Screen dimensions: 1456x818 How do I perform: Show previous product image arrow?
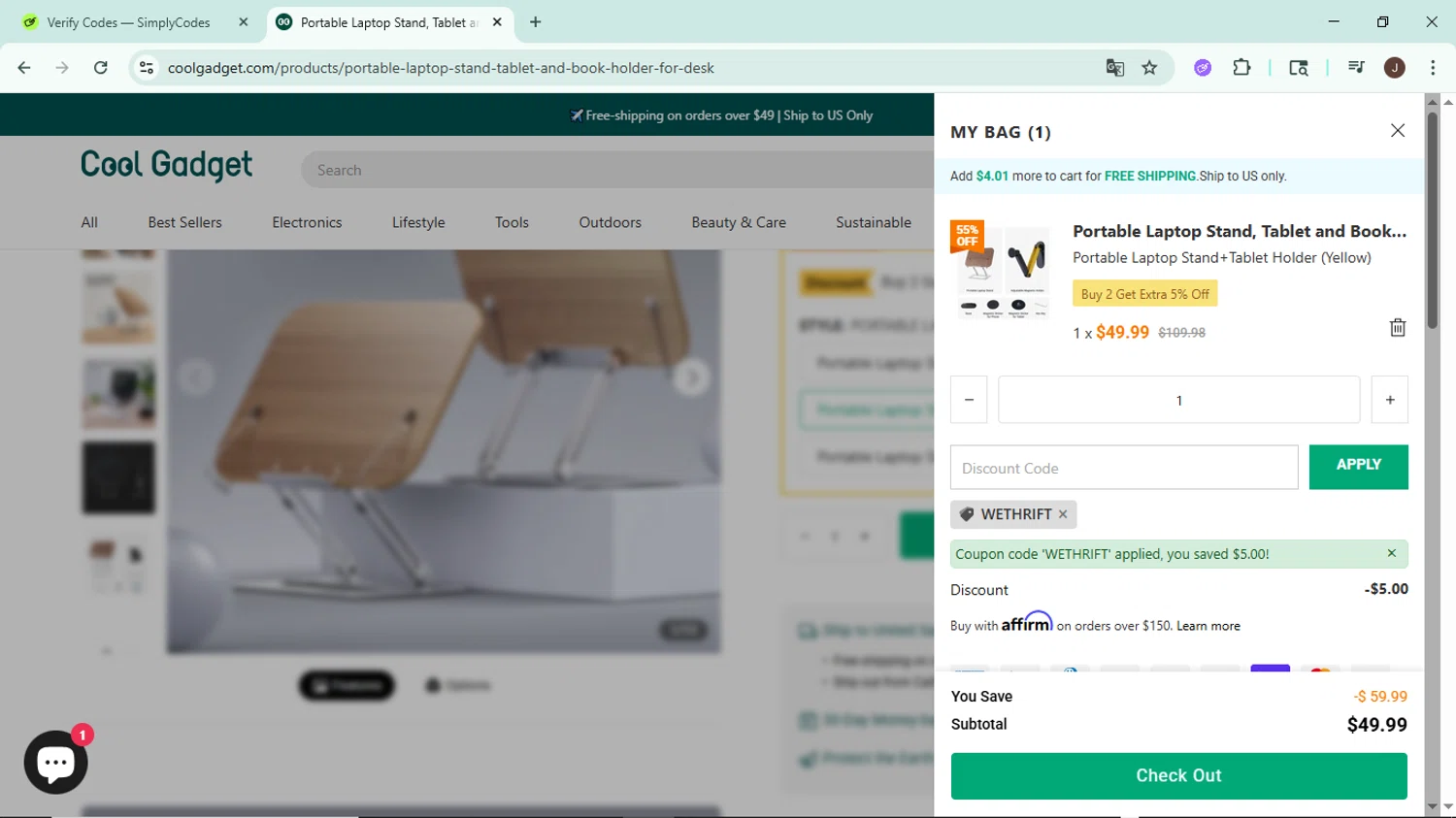tap(195, 377)
